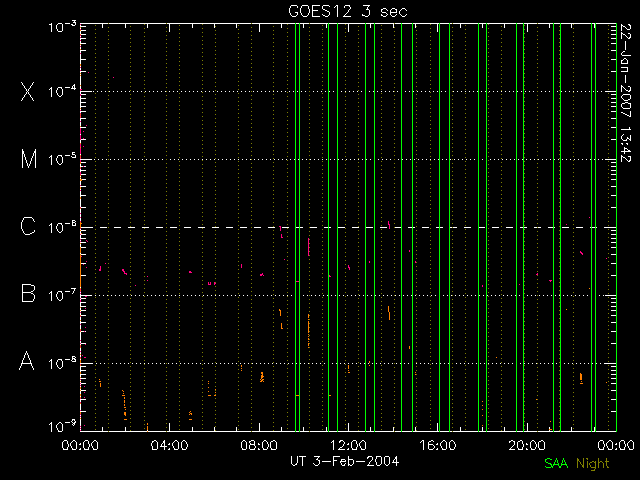The image size is (640, 480).
Task: Click the 12:00 time axis label
Action: click(348, 445)
